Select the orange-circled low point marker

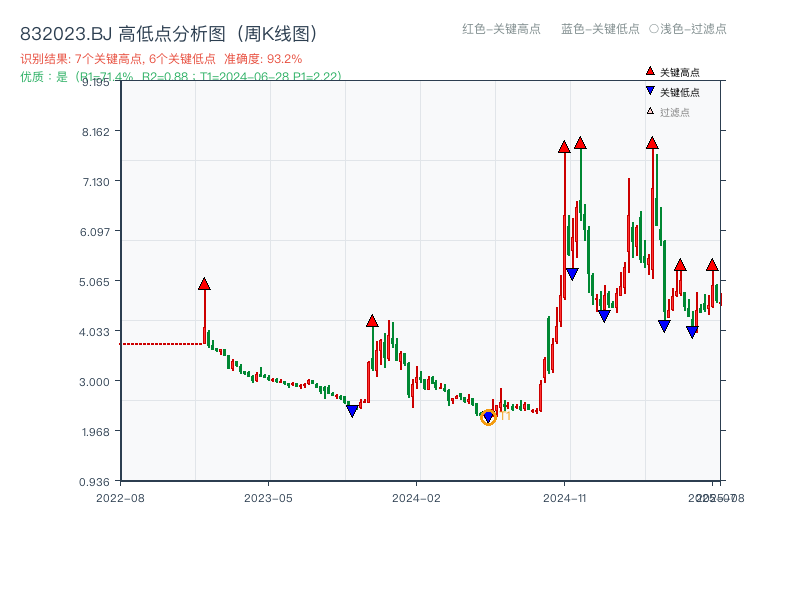click(489, 417)
